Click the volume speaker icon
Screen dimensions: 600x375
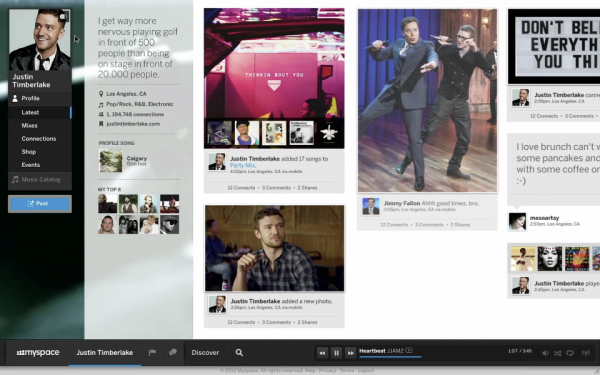point(545,353)
